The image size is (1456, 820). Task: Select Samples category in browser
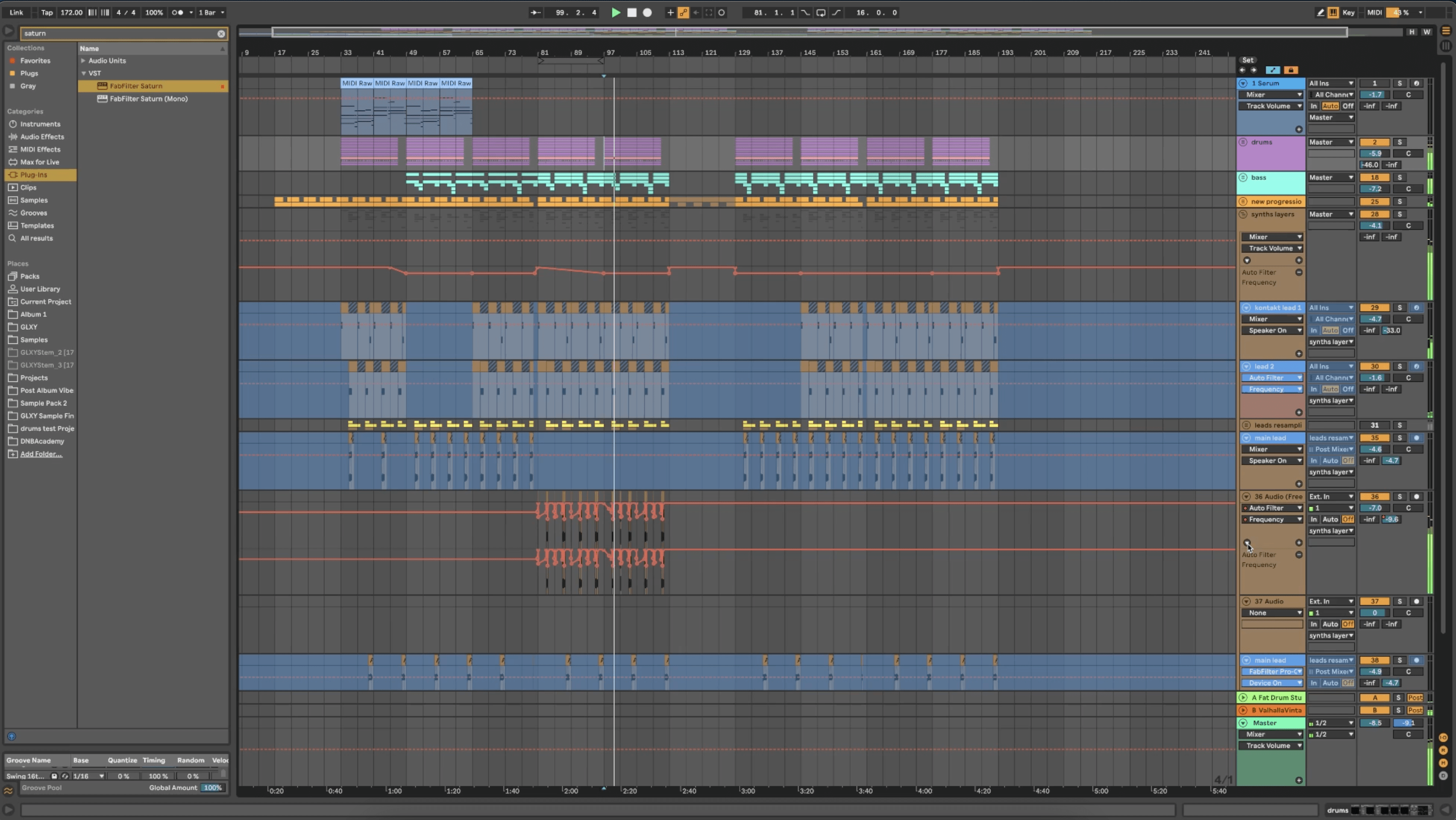(34, 200)
